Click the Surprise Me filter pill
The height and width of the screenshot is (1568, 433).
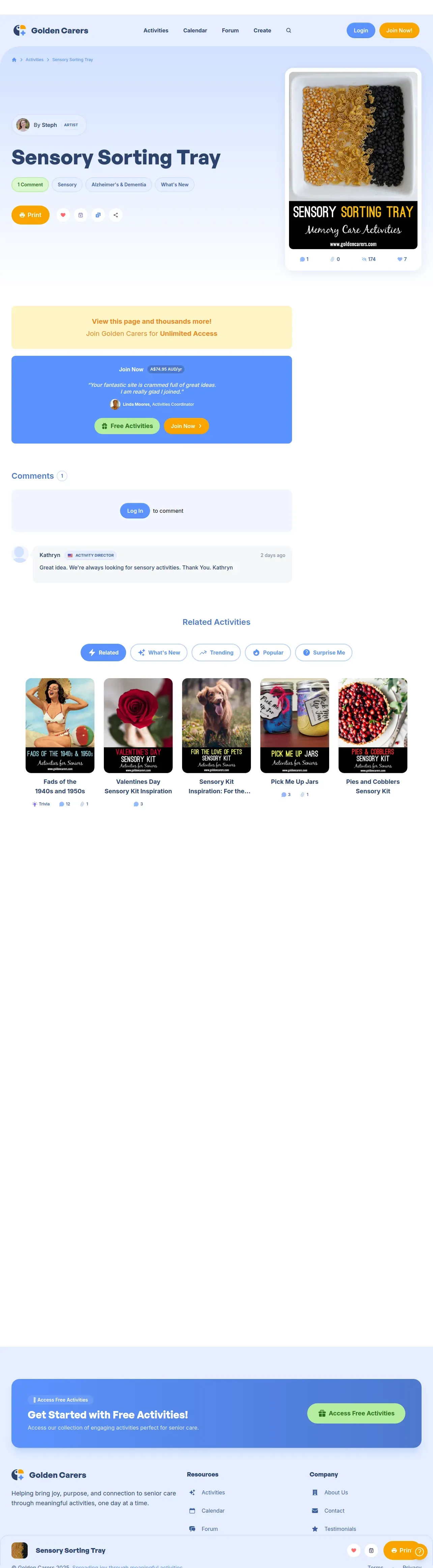coord(323,653)
